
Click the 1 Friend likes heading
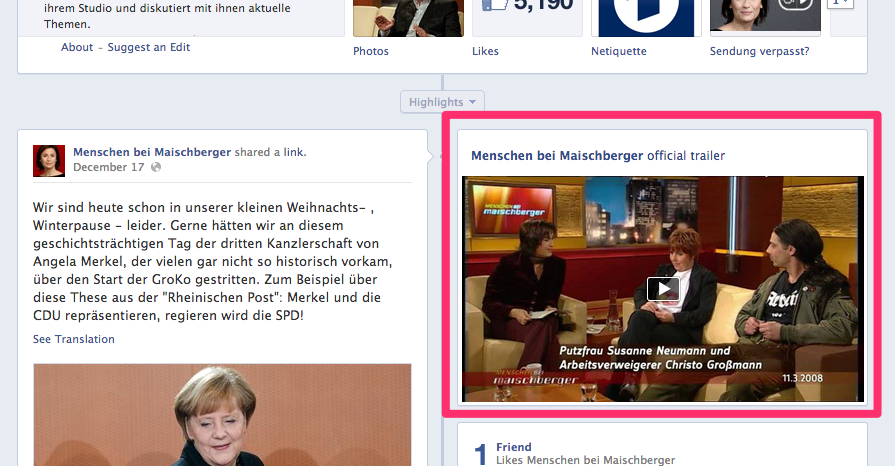[x=514, y=447]
